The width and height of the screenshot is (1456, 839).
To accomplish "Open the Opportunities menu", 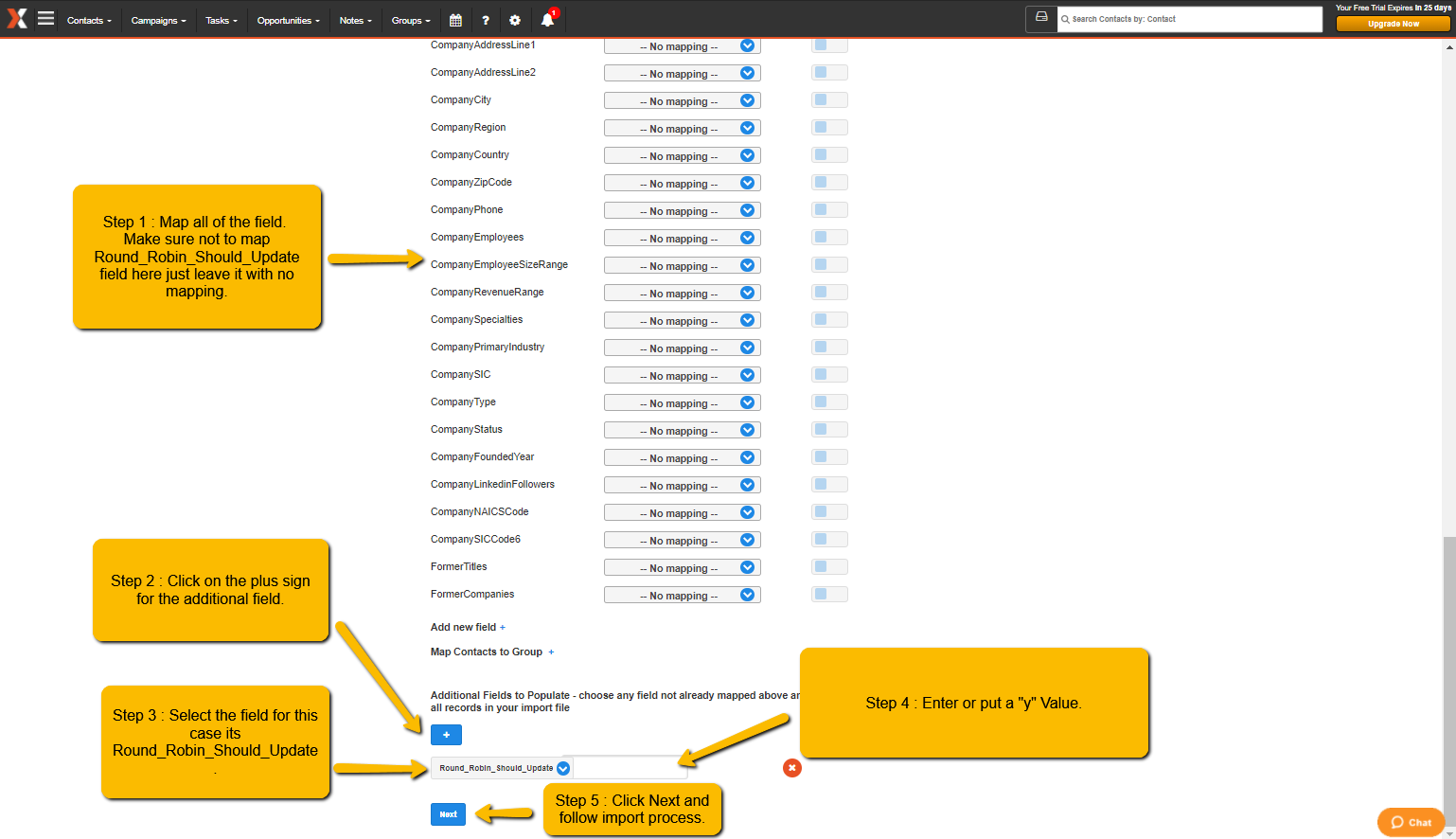I will tap(288, 20).
